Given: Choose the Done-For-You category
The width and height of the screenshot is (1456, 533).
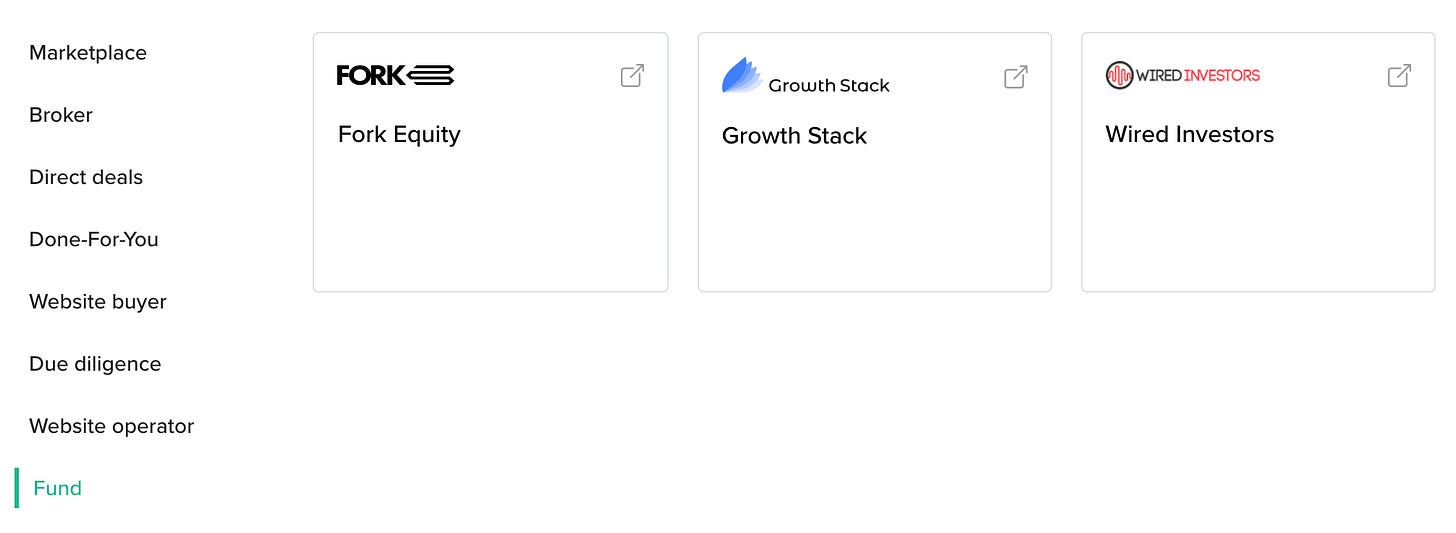Looking at the screenshot, I should tap(94, 239).
